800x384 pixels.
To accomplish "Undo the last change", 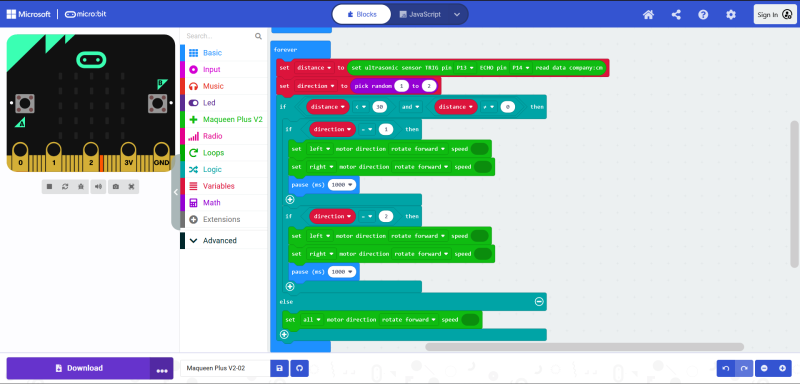I will coord(726,368).
